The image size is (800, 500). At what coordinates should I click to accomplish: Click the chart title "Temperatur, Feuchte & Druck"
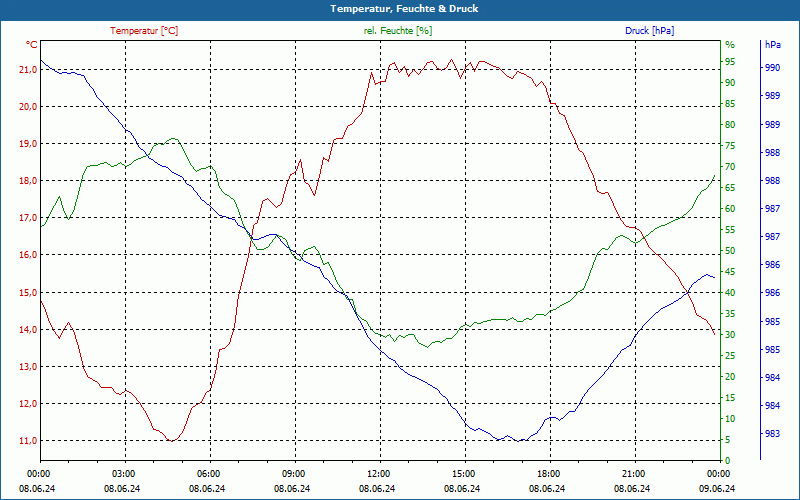pyautogui.click(x=404, y=9)
